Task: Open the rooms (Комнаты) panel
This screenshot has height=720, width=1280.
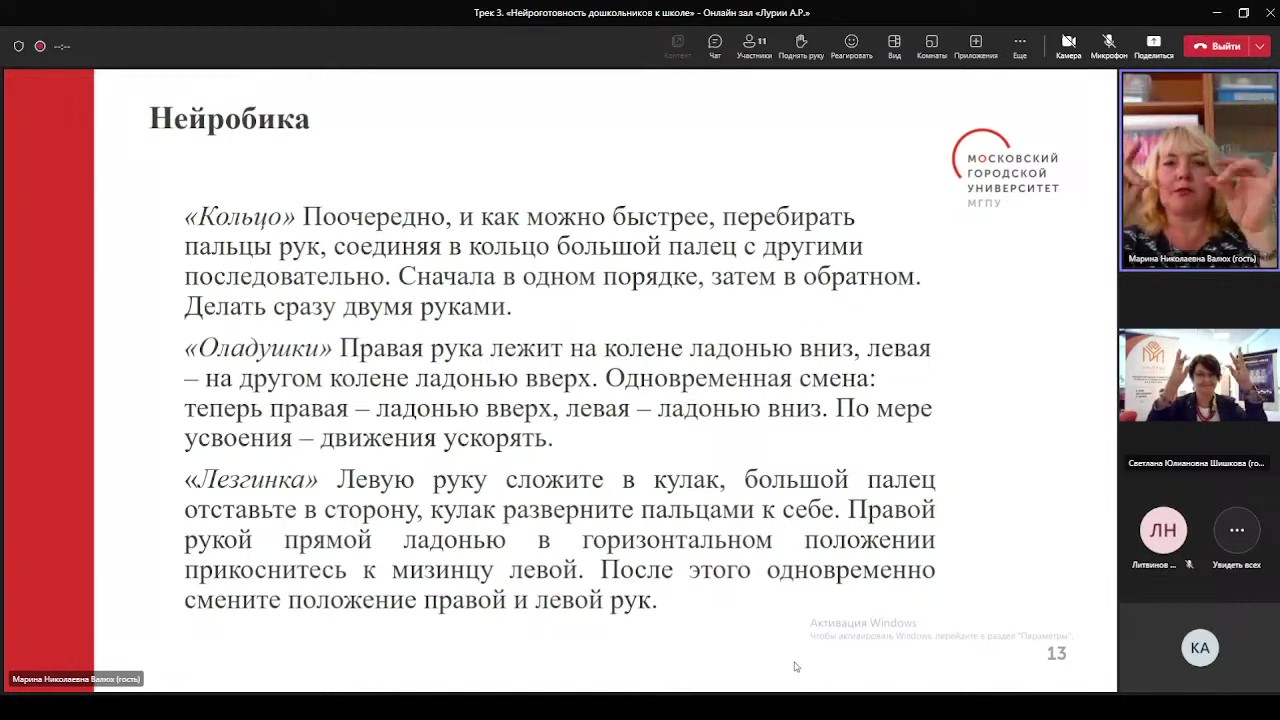Action: pos(931,45)
